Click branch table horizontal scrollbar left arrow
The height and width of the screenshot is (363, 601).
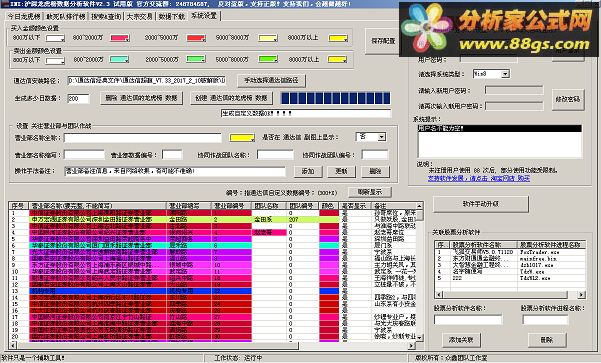[12, 345]
